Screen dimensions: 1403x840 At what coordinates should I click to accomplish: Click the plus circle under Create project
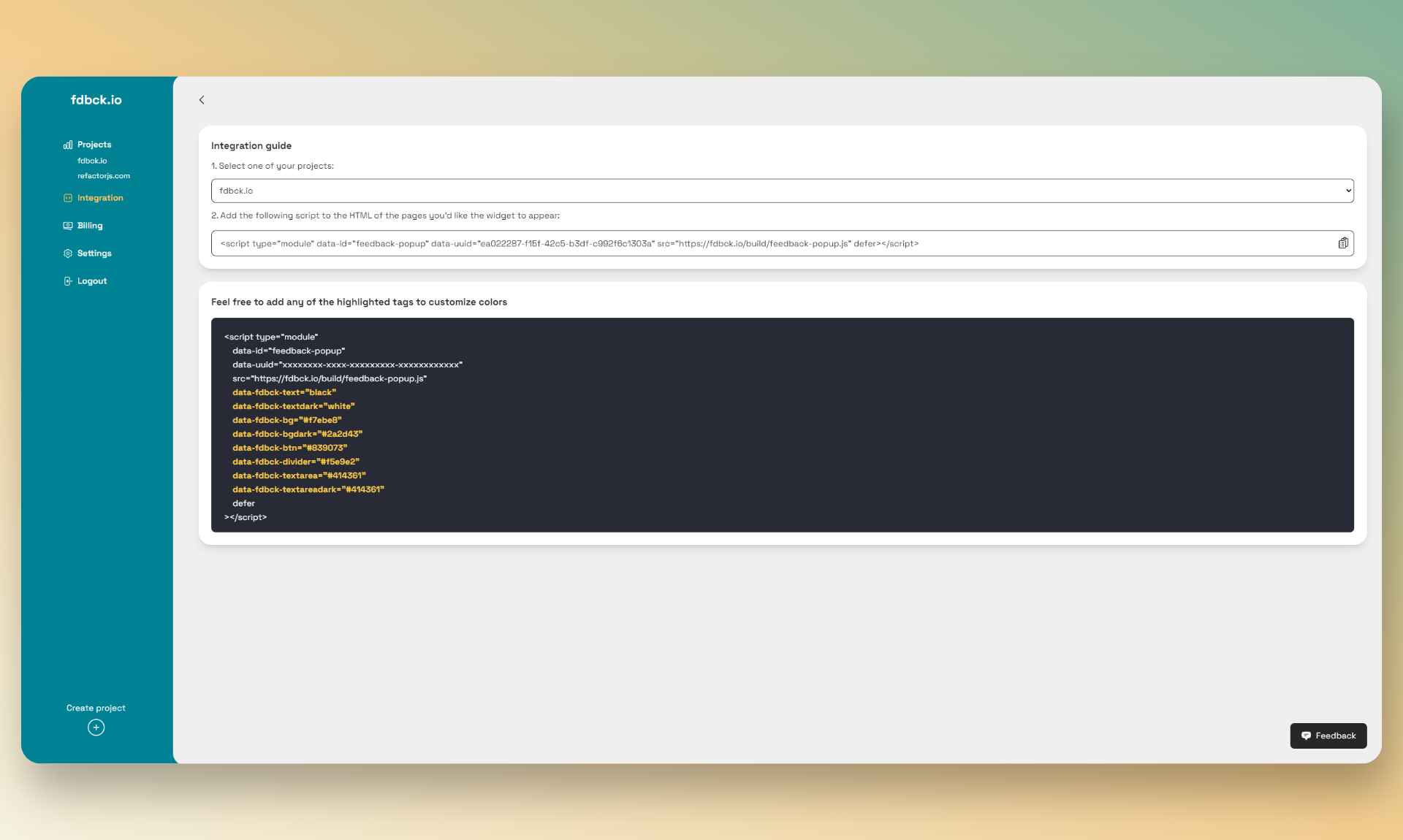(96, 728)
